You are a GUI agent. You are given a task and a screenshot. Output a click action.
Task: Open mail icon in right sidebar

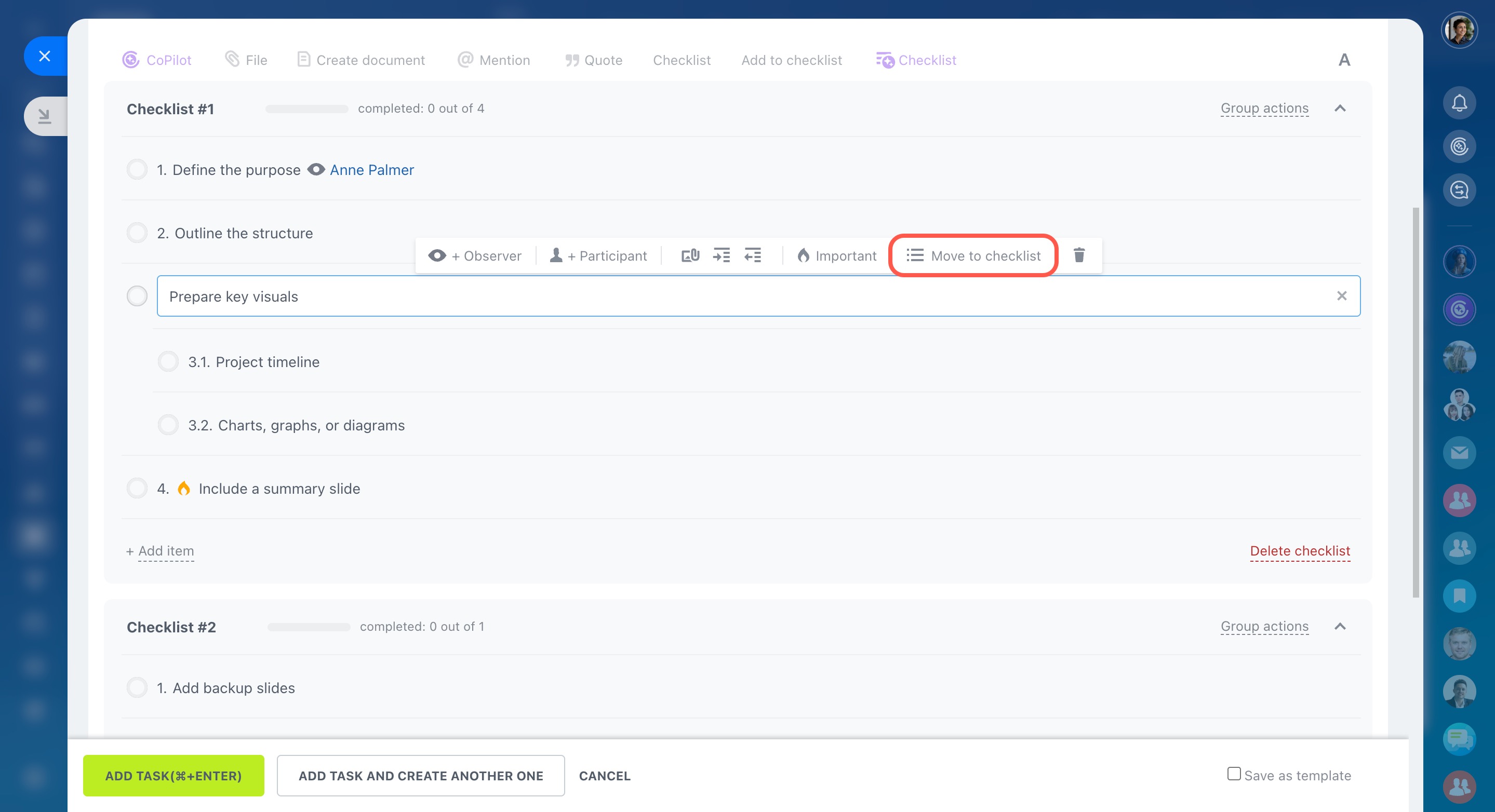point(1459,452)
